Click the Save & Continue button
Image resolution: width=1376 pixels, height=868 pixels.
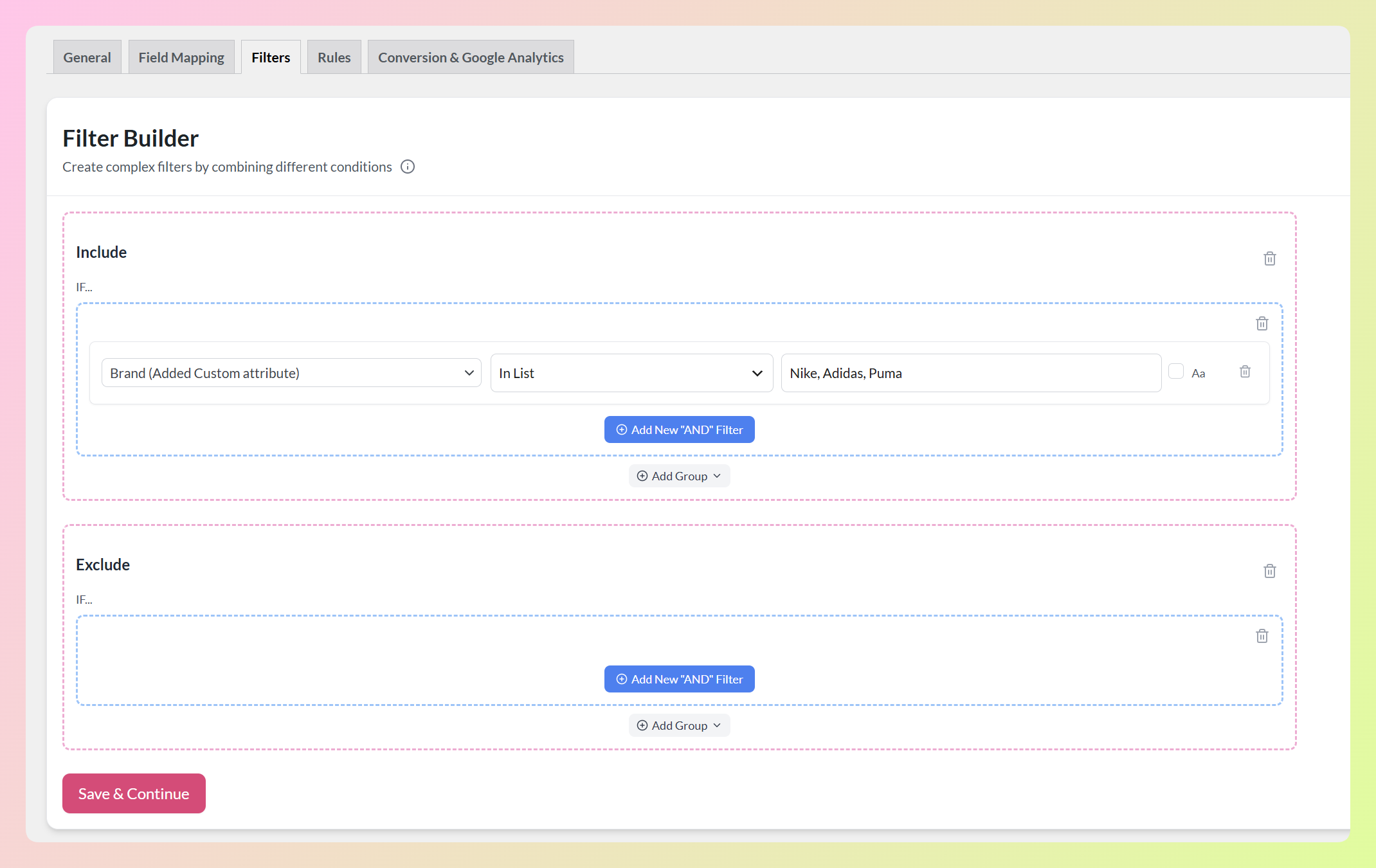click(x=134, y=793)
